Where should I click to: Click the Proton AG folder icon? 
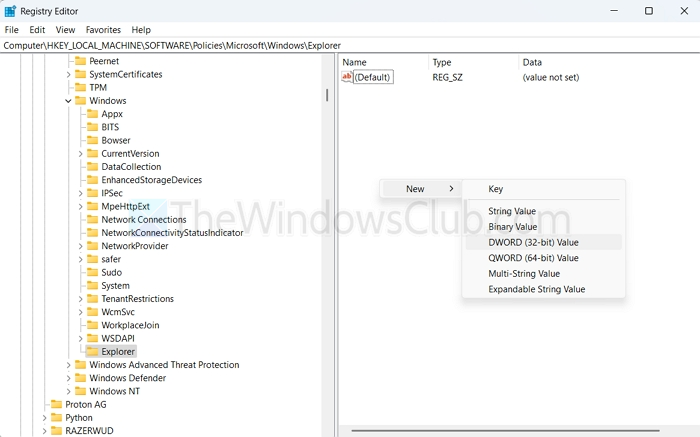pos(56,404)
